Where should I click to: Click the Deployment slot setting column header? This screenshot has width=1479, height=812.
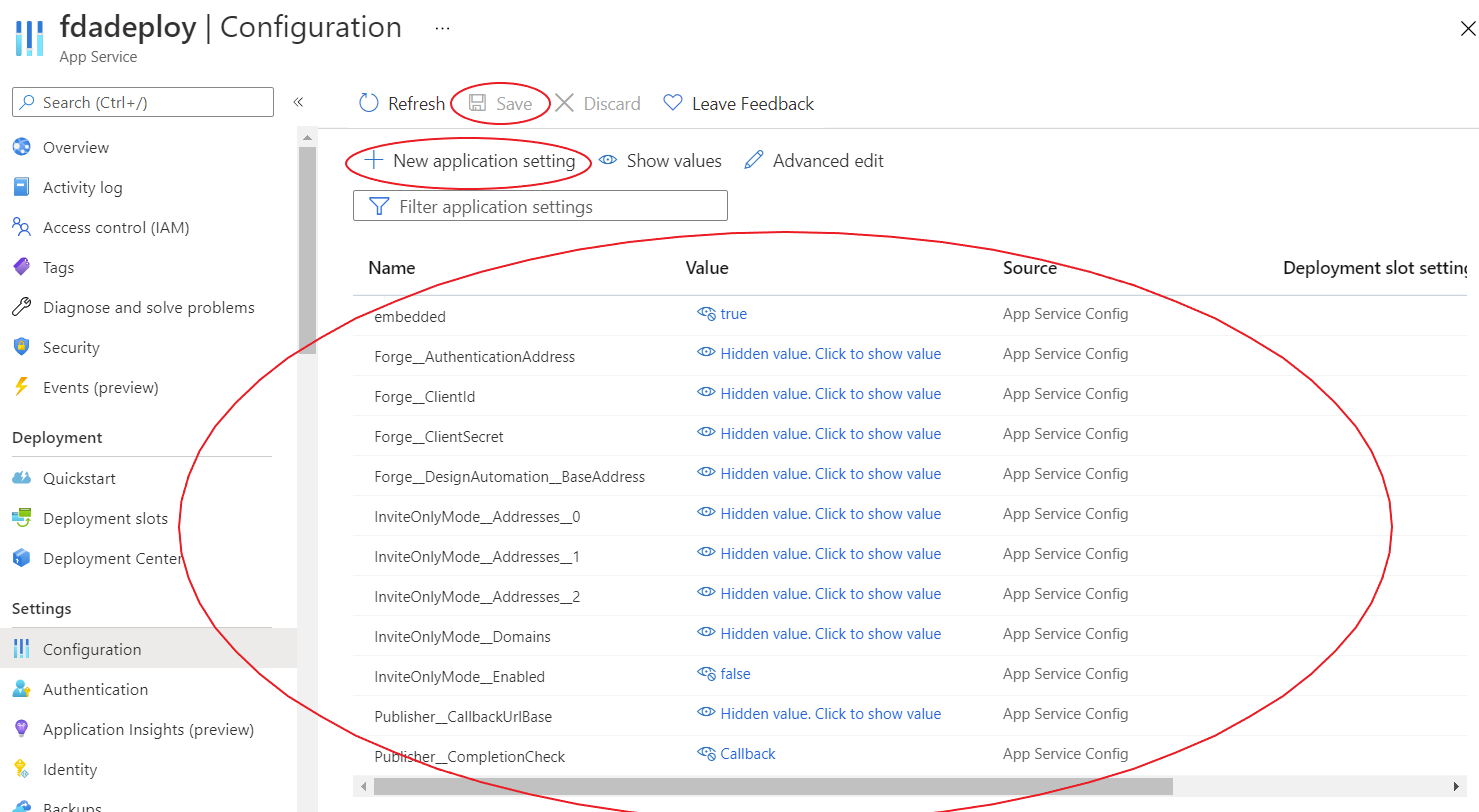tap(1375, 267)
